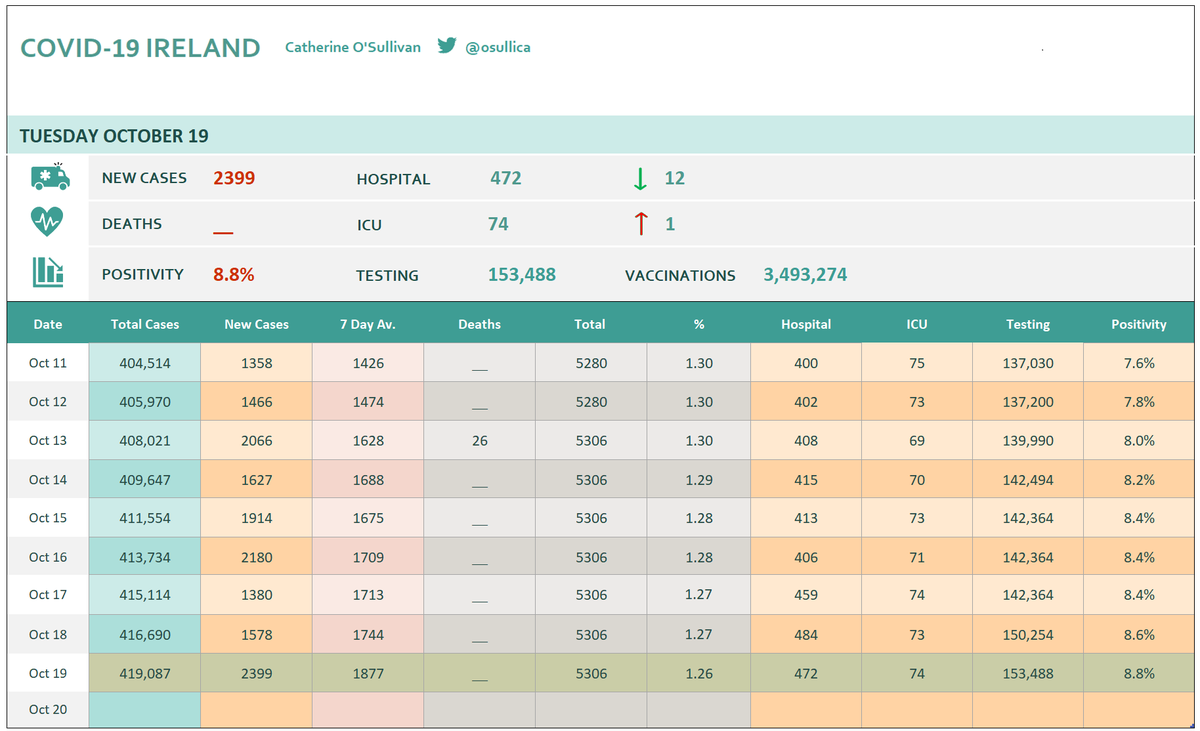Viewport: 1200px width, 731px height.
Task: Select the 26 deaths cell for Oct 13
Action: coord(480,440)
